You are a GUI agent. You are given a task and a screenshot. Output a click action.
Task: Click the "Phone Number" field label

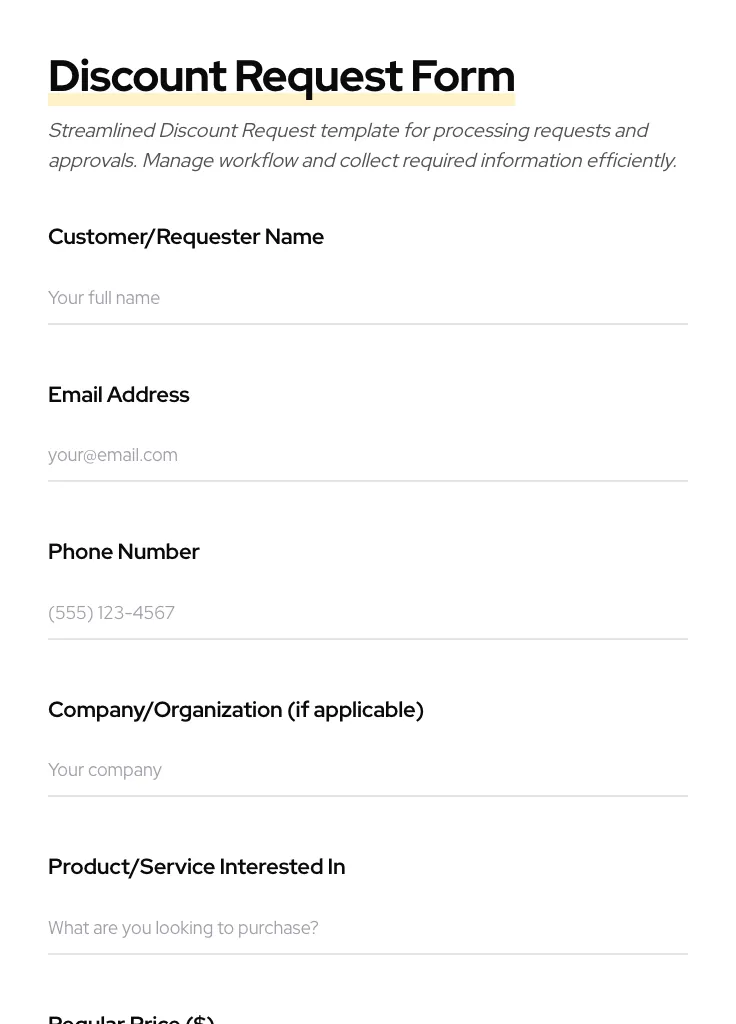click(124, 552)
